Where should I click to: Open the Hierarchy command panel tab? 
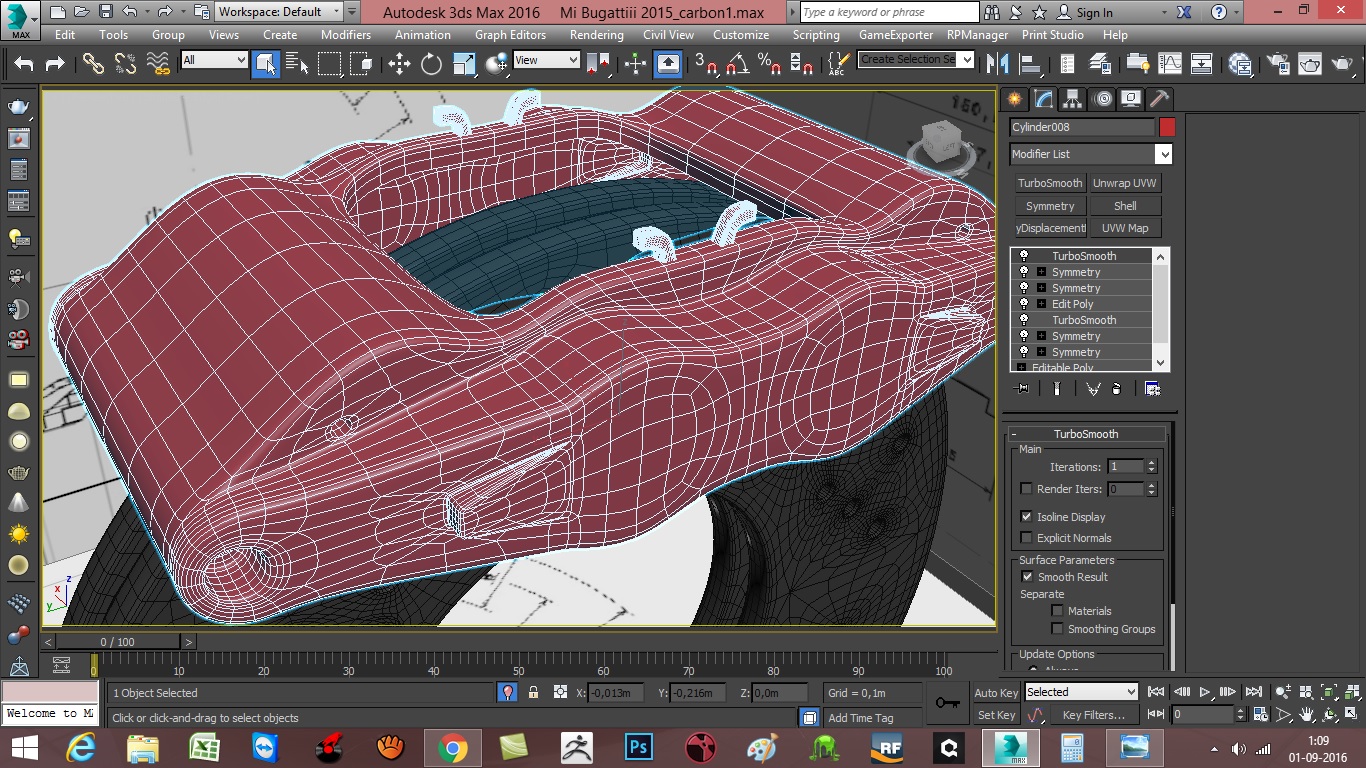click(x=1072, y=99)
